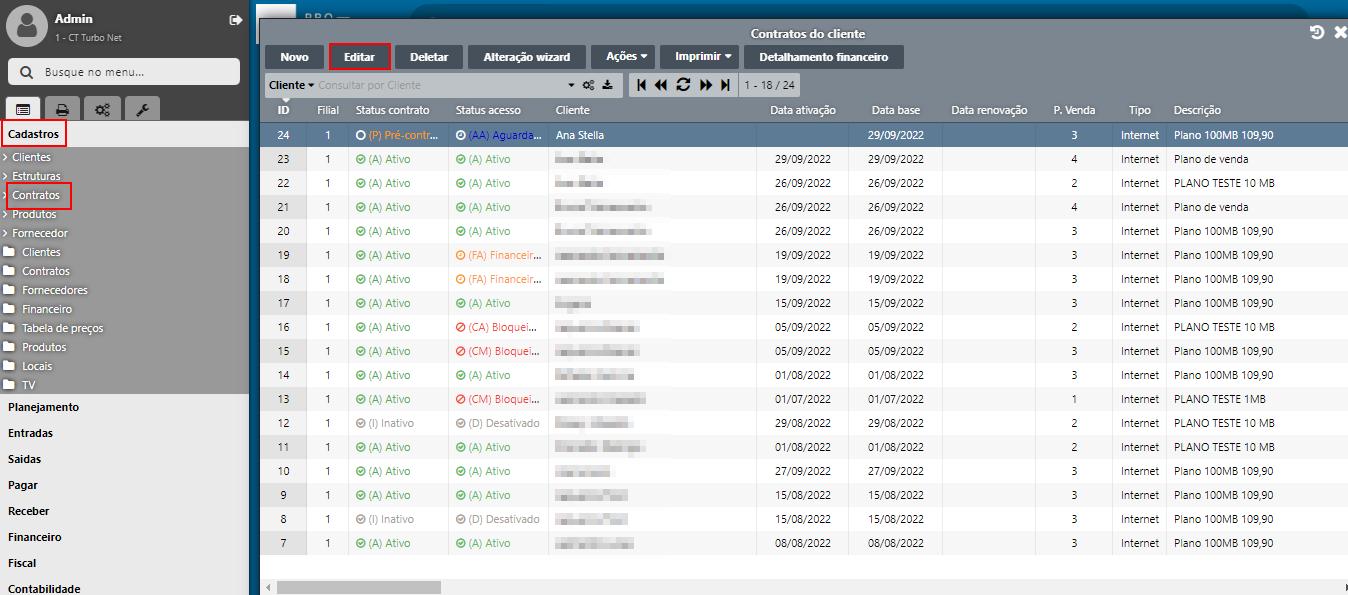Click the Detalhamento financeiro button

(823, 57)
